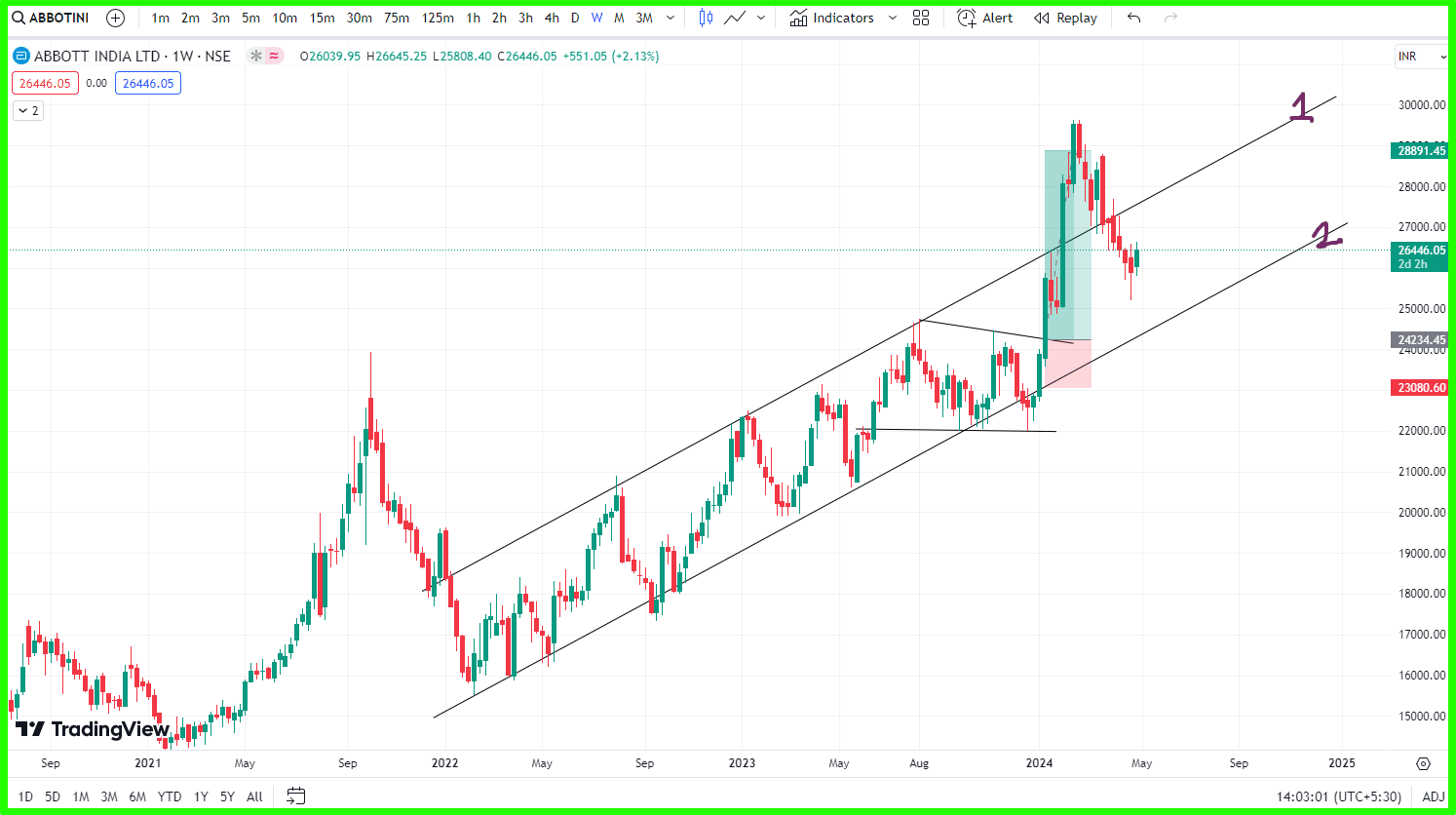Set range to 6M
The width and height of the screenshot is (1456, 815).
click(137, 796)
